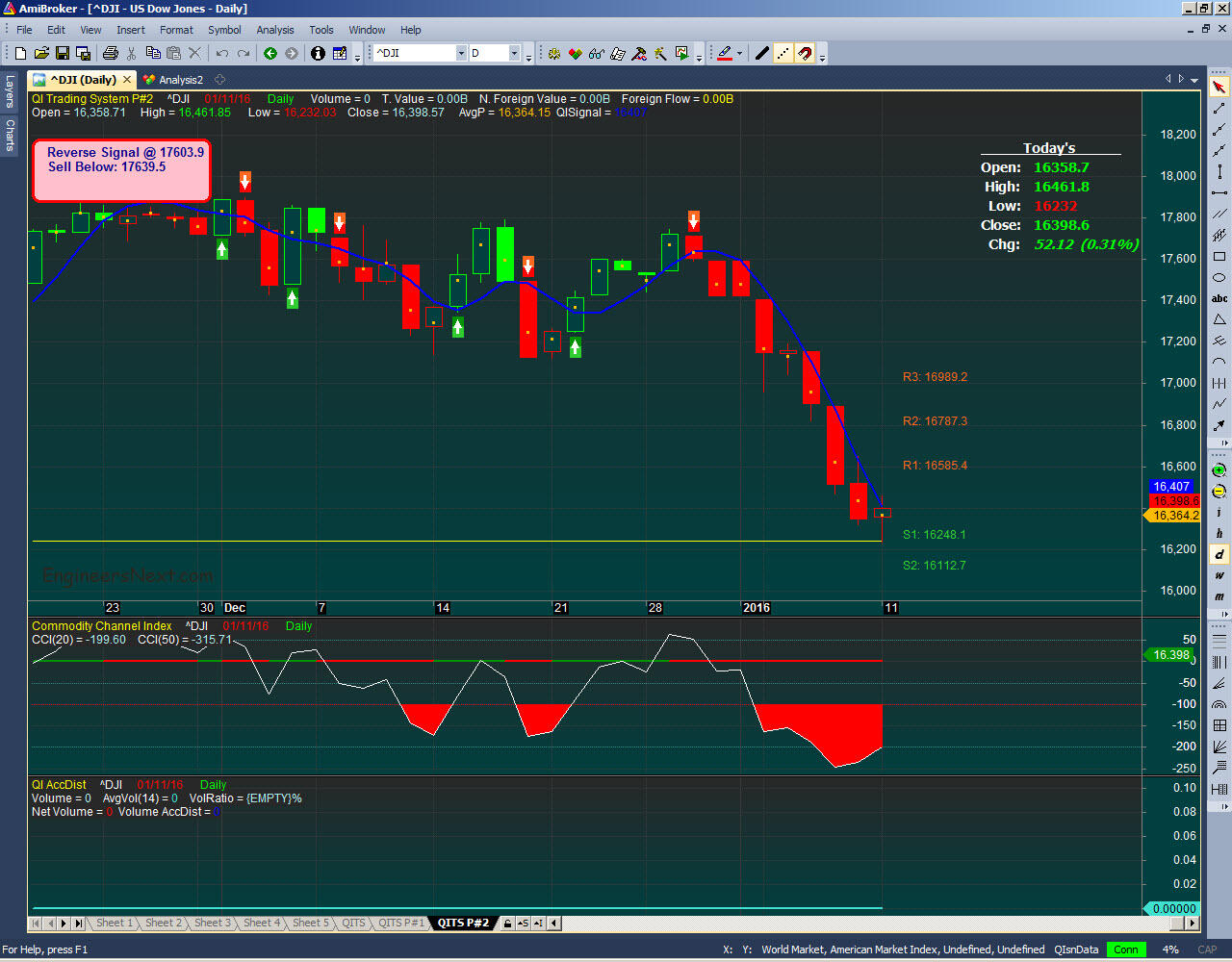The image size is (1232, 962).
Task: Switch to the Analysis2 document tab
Action: click(180, 80)
